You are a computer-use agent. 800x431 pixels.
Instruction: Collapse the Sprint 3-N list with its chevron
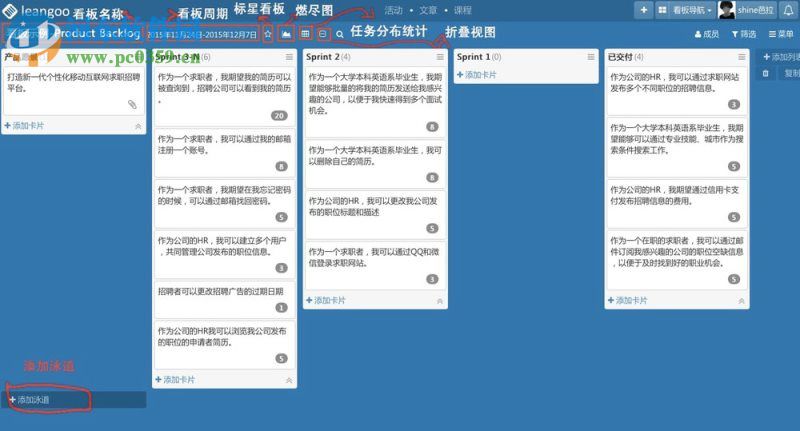point(289,380)
